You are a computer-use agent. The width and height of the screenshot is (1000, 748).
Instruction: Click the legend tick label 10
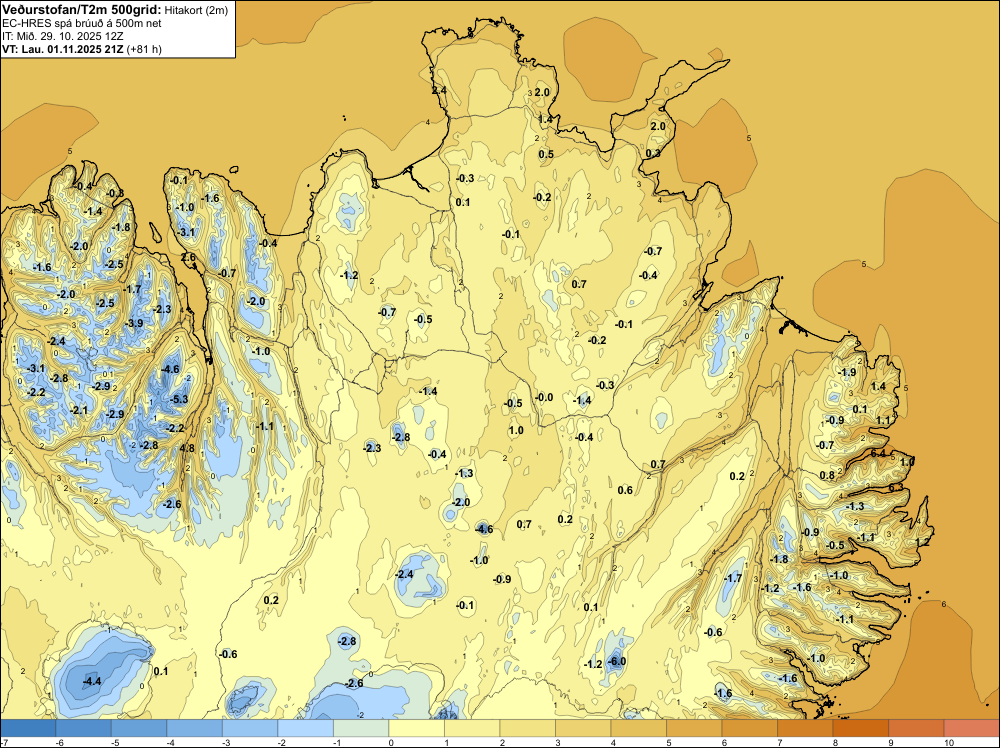948,742
